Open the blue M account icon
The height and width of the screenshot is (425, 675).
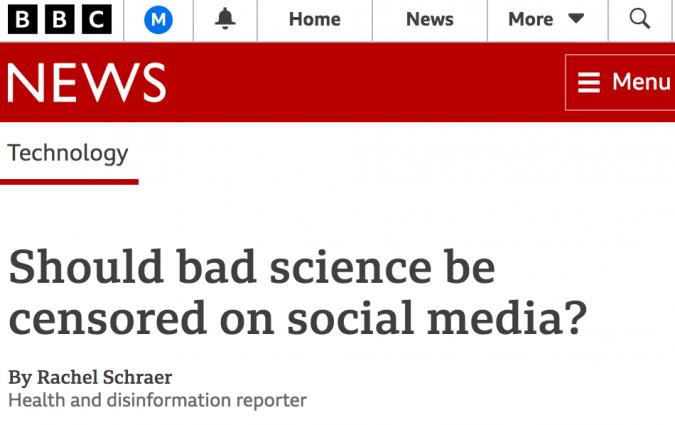point(158,19)
